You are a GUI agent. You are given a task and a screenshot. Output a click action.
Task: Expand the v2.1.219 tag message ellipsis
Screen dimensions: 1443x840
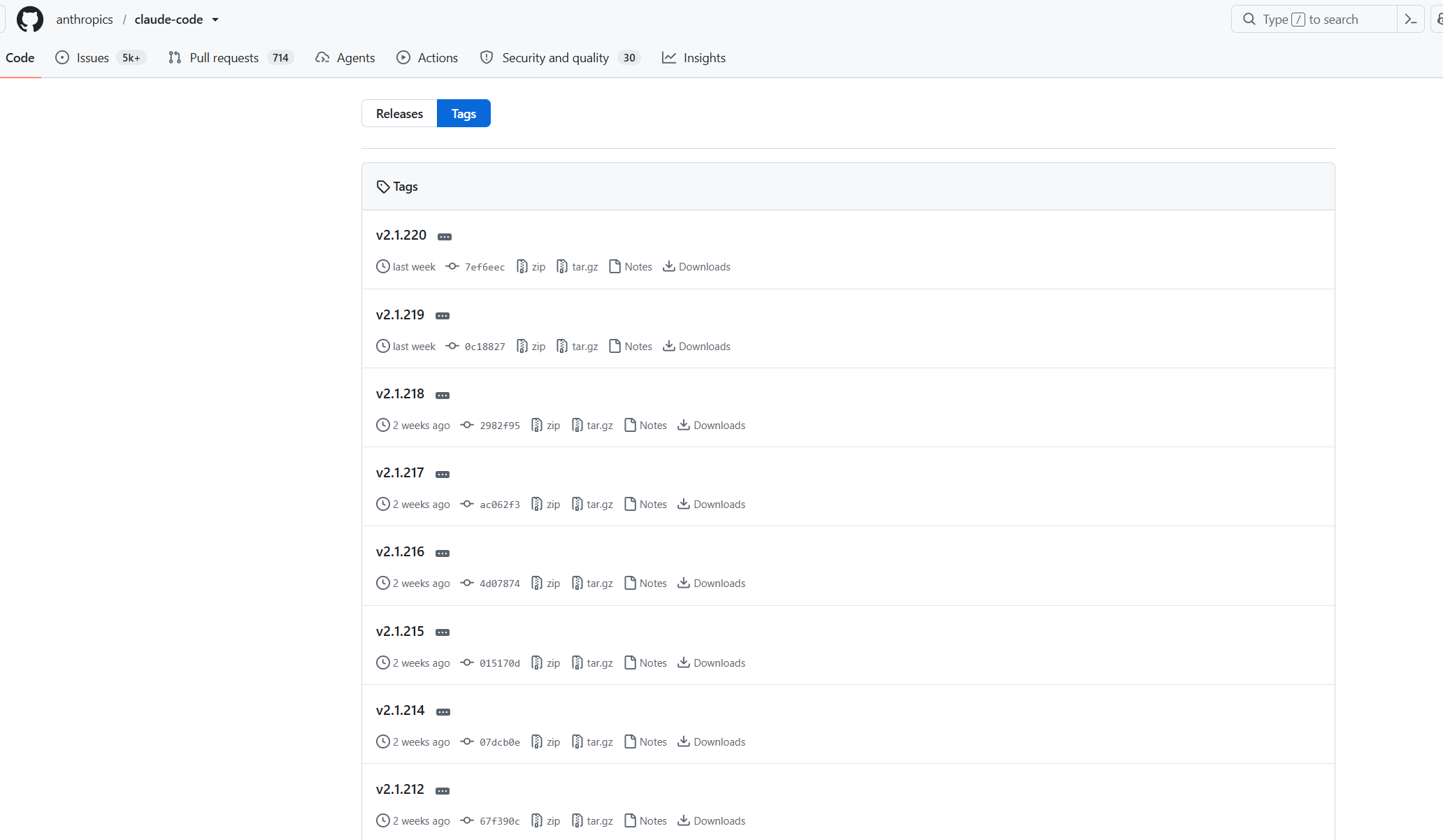[443, 316]
